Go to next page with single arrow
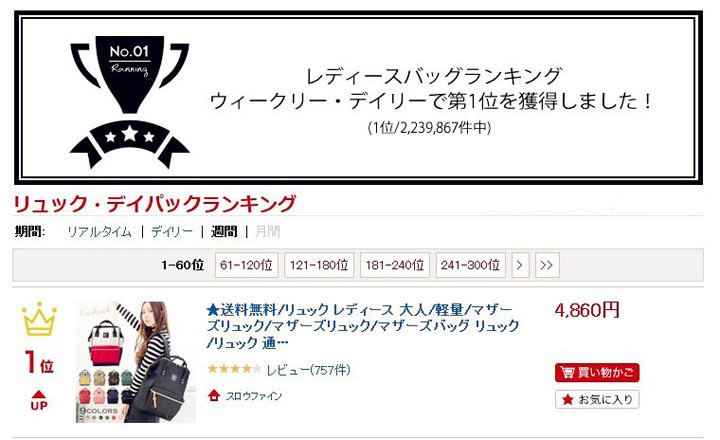The image size is (720, 440). click(520, 265)
